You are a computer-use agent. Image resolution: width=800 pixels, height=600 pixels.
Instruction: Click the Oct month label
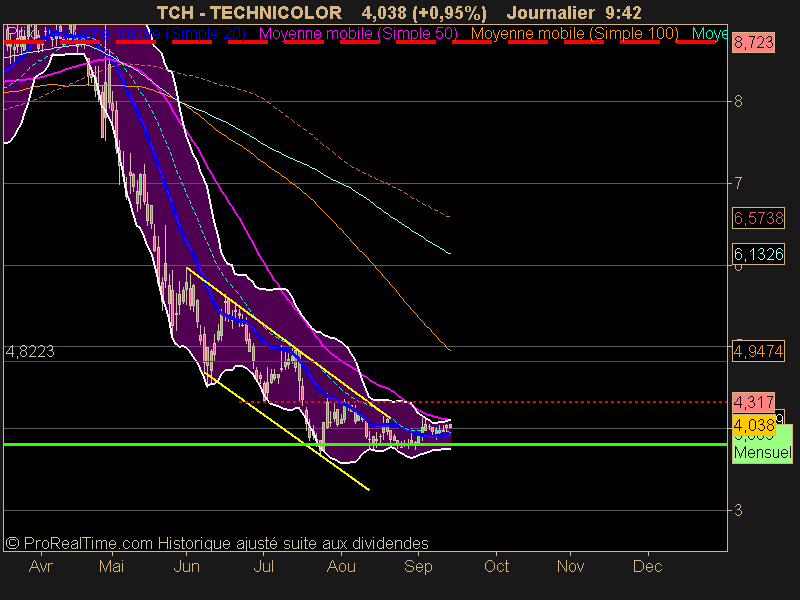click(x=496, y=566)
